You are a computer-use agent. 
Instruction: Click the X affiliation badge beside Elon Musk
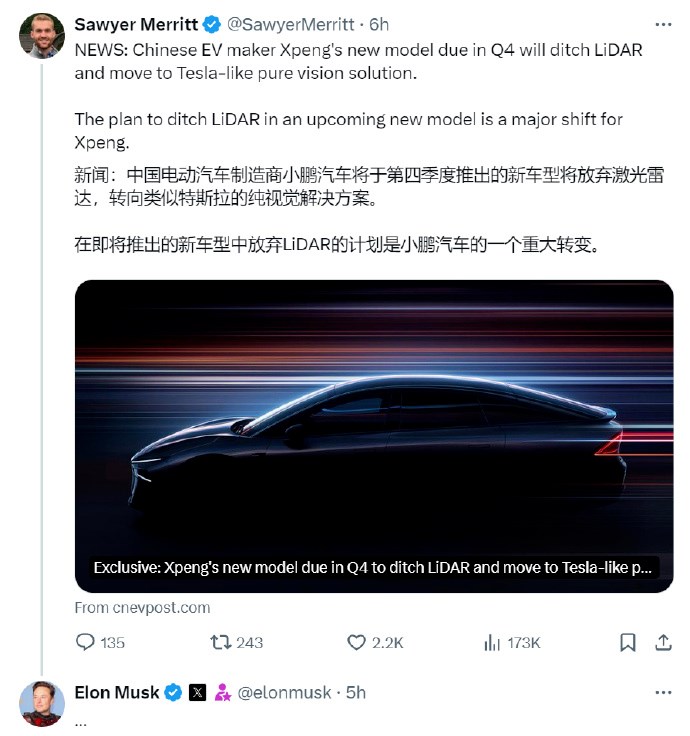pyautogui.click(x=198, y=692)
